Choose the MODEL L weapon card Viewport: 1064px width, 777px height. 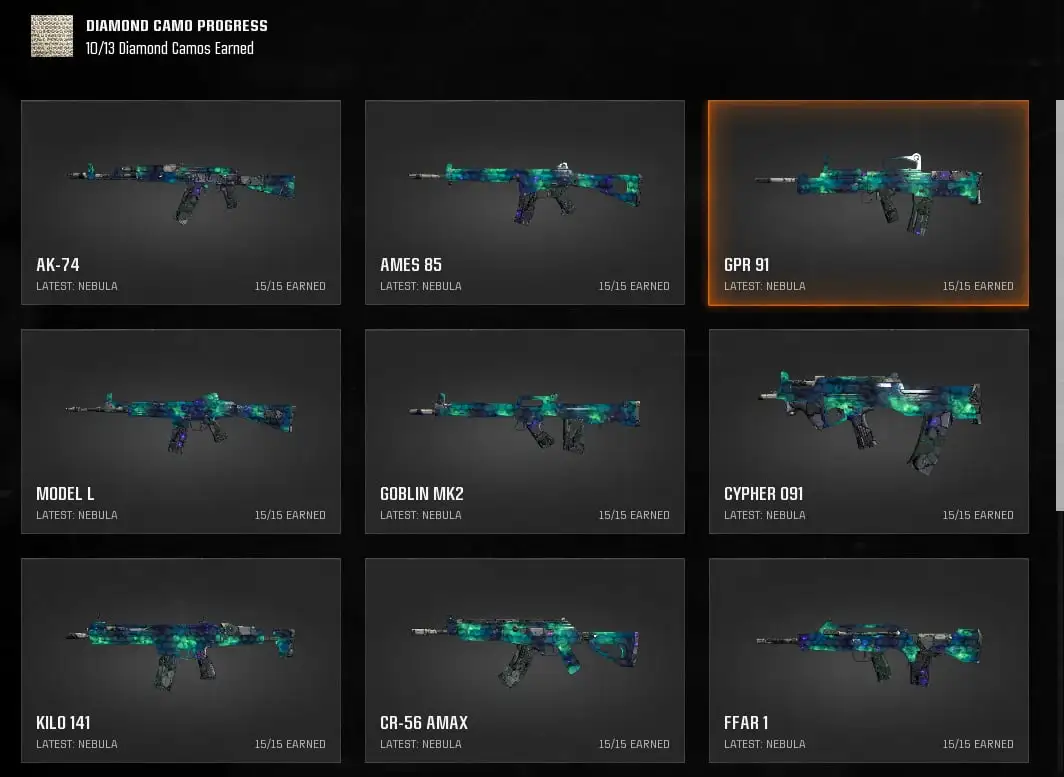point(181,432)
